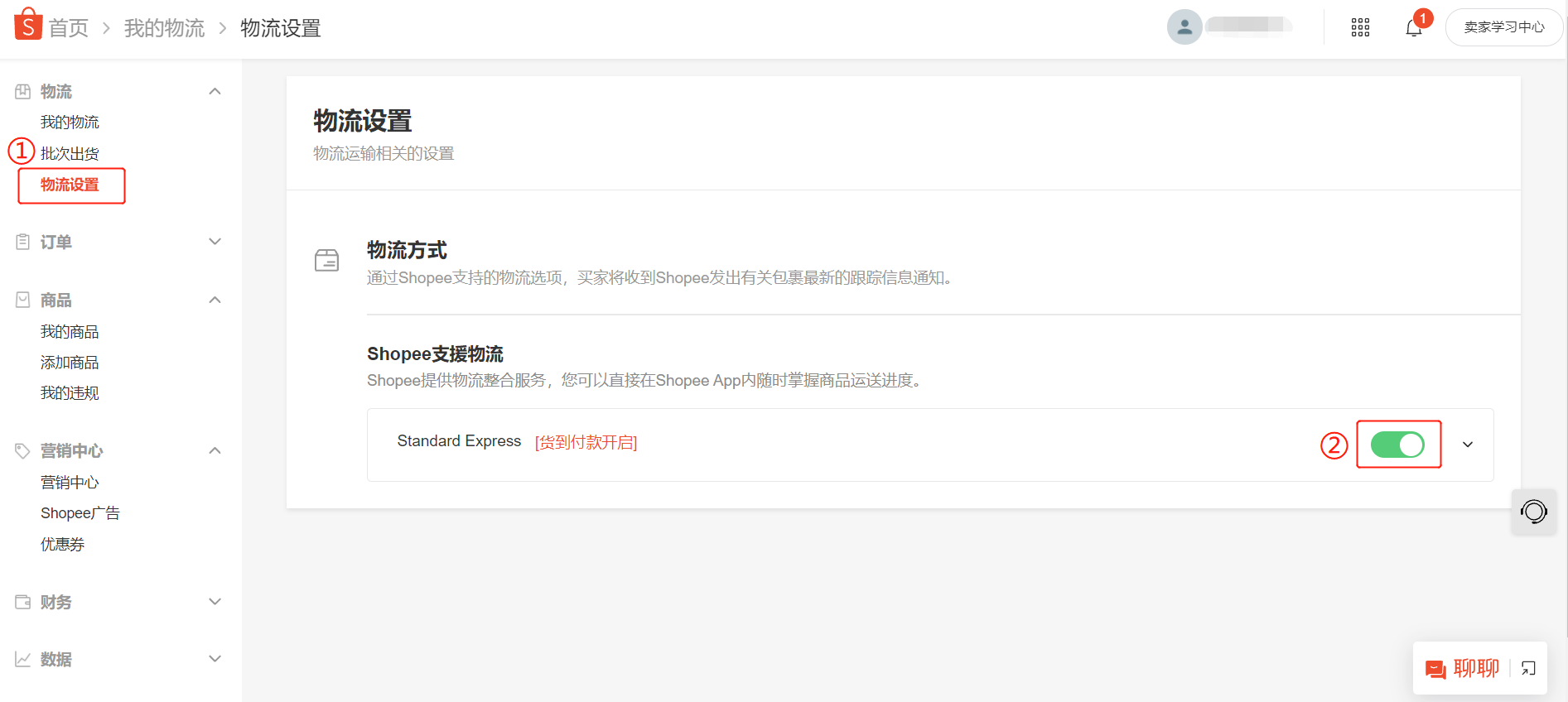Image resolution: width=1568 pixels, height=702 pixels.
Task: Open 营销中心 submenu item
Action: 70,483
